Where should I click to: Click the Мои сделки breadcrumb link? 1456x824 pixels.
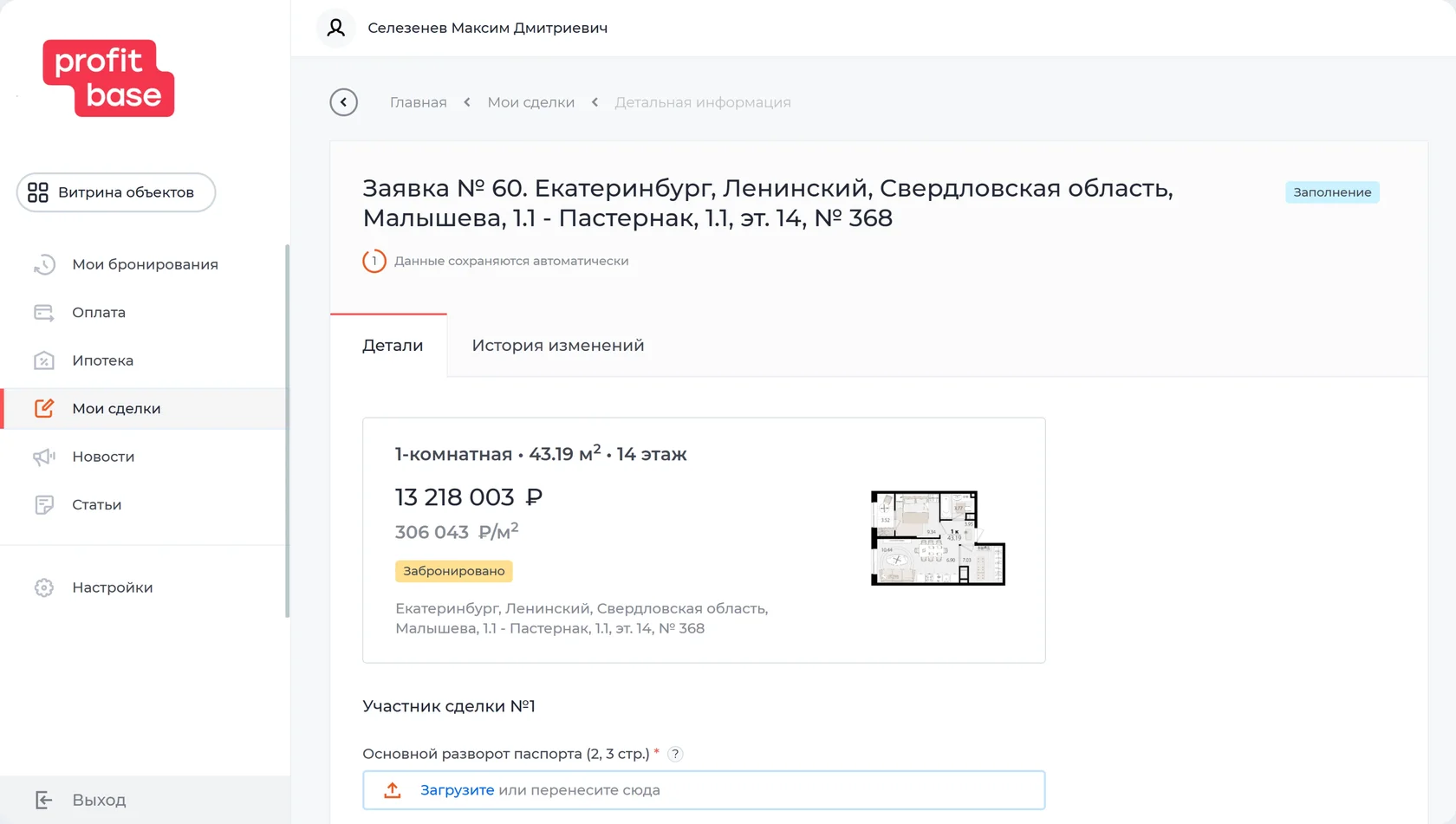click(x=530, y=102)
